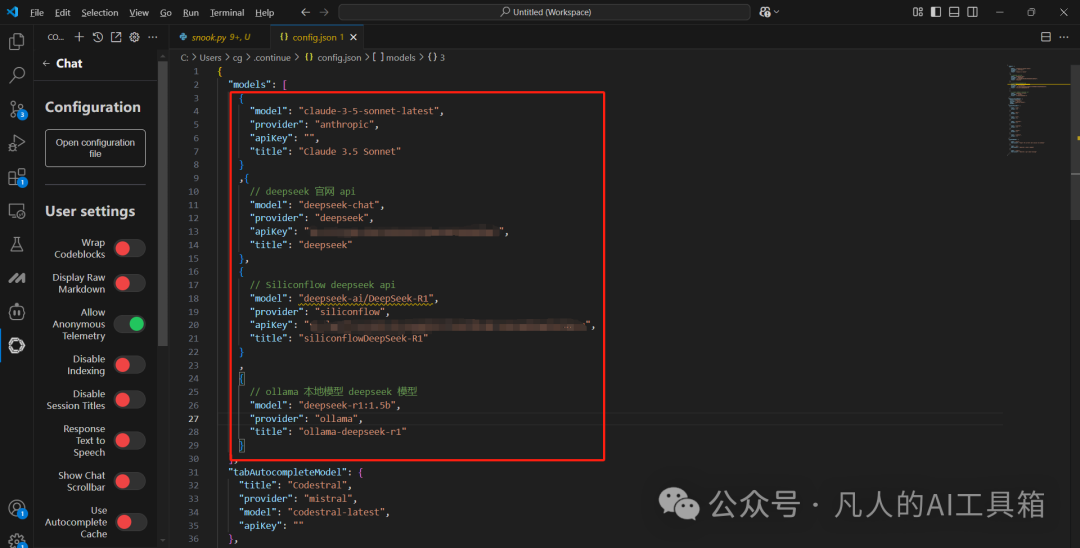Viewport: 1080px width, 548px height.
Task: Click the editor minimap
Action: pos(1037,110)
